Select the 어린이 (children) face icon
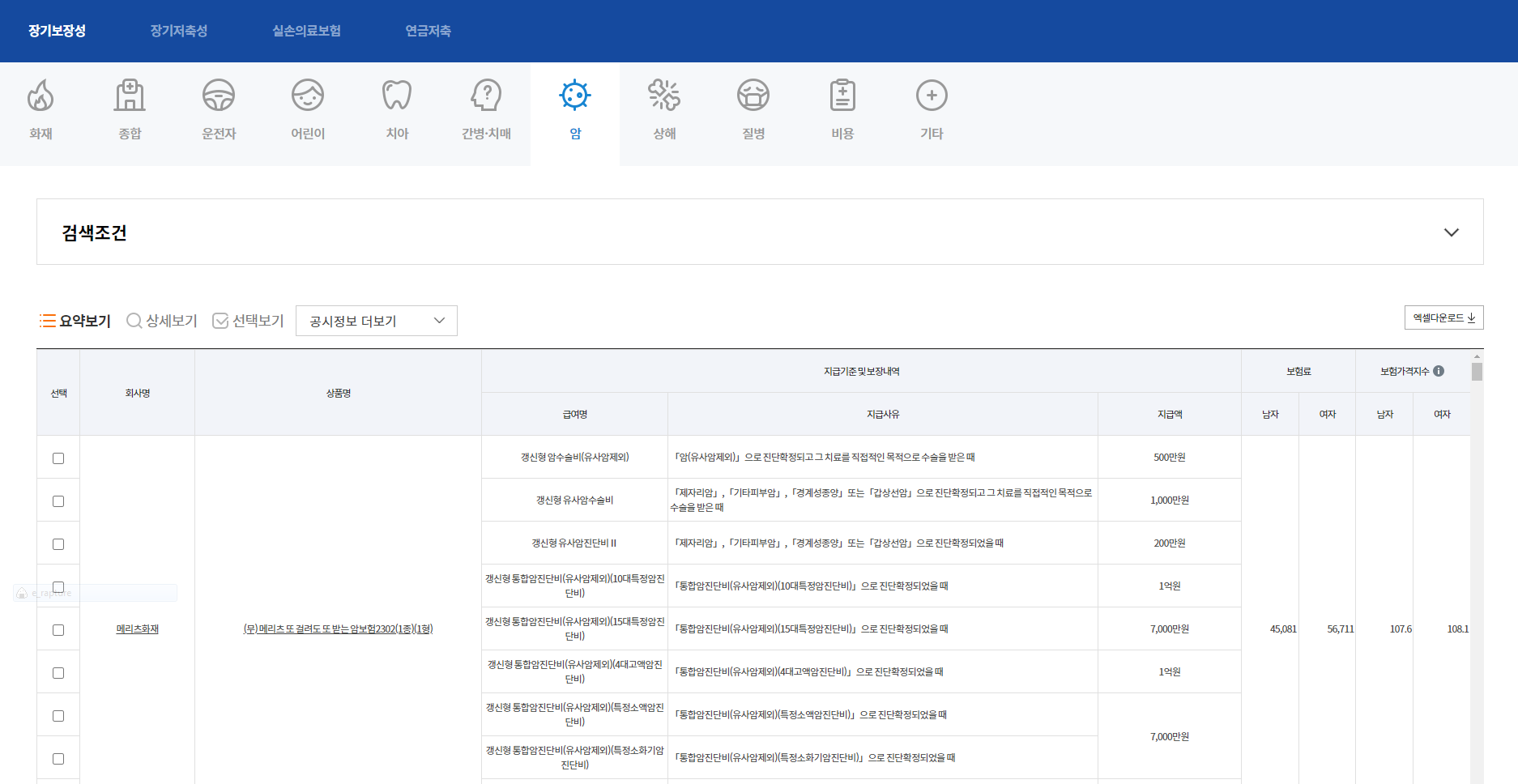 [x=308, y=96]
